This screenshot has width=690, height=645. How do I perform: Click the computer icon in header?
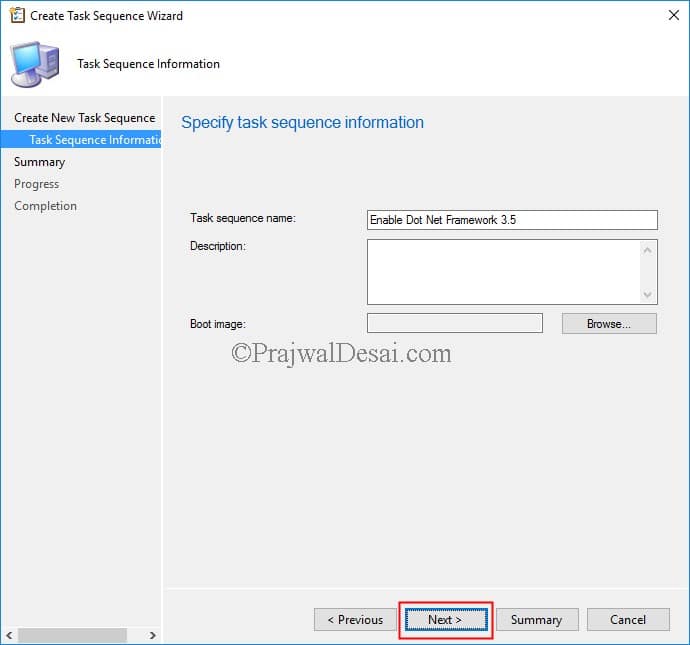35,64
